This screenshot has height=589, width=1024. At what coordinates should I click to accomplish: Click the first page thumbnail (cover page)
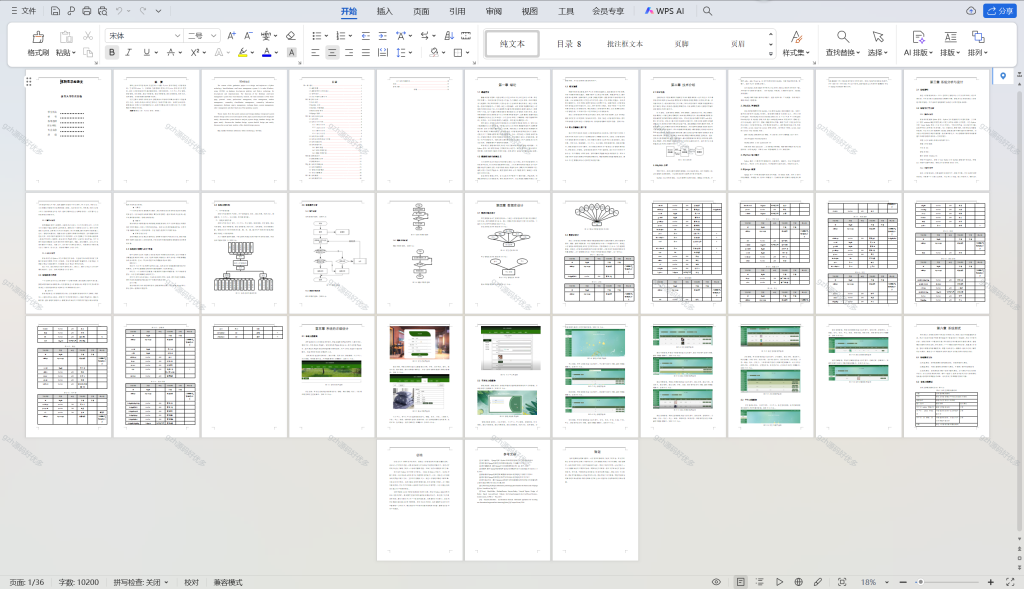[x=68, y=130]
